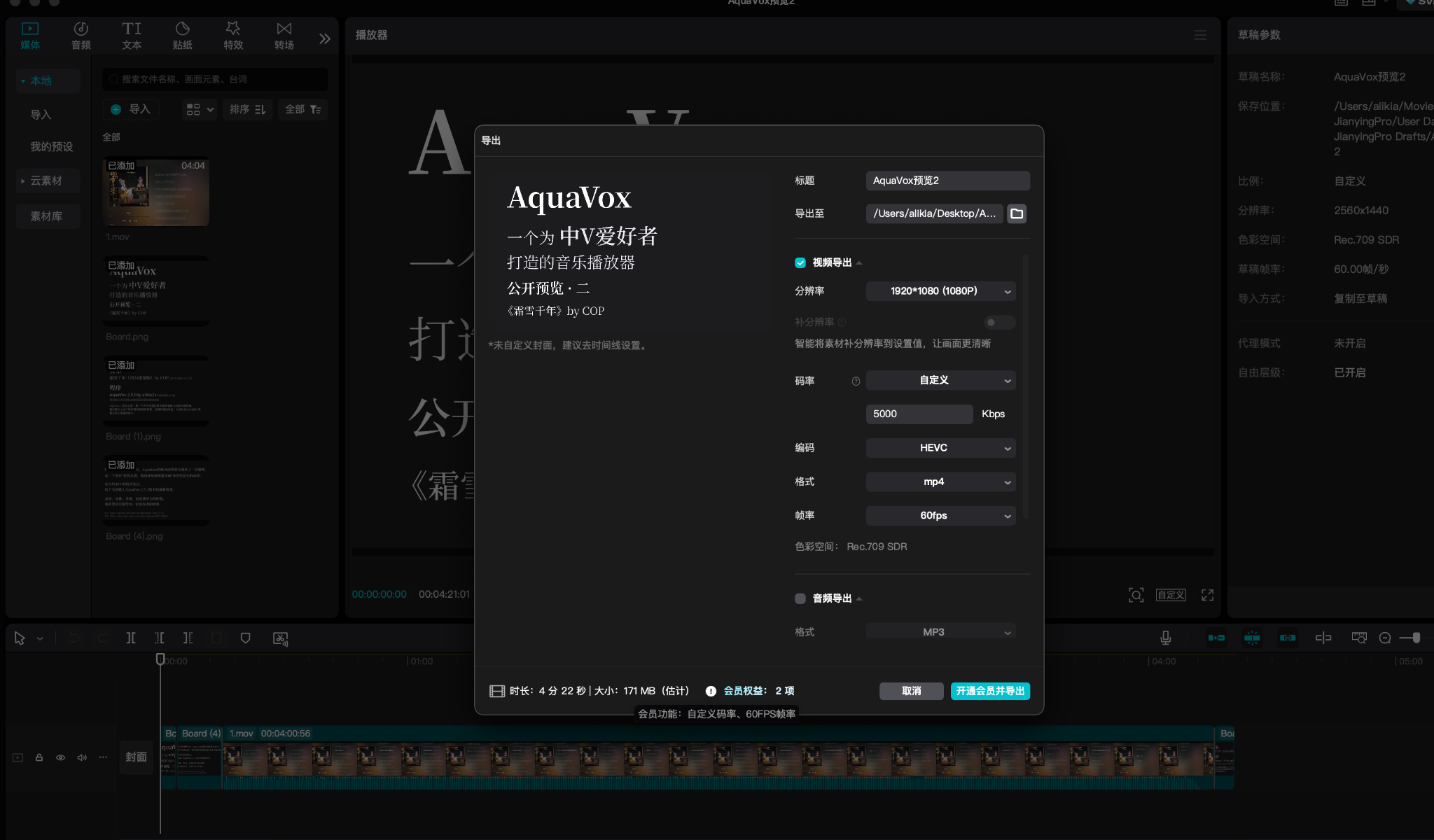Open the 帧率 dropdown showing 60fps
The image size is (1434, 840).
pos(940,515)
